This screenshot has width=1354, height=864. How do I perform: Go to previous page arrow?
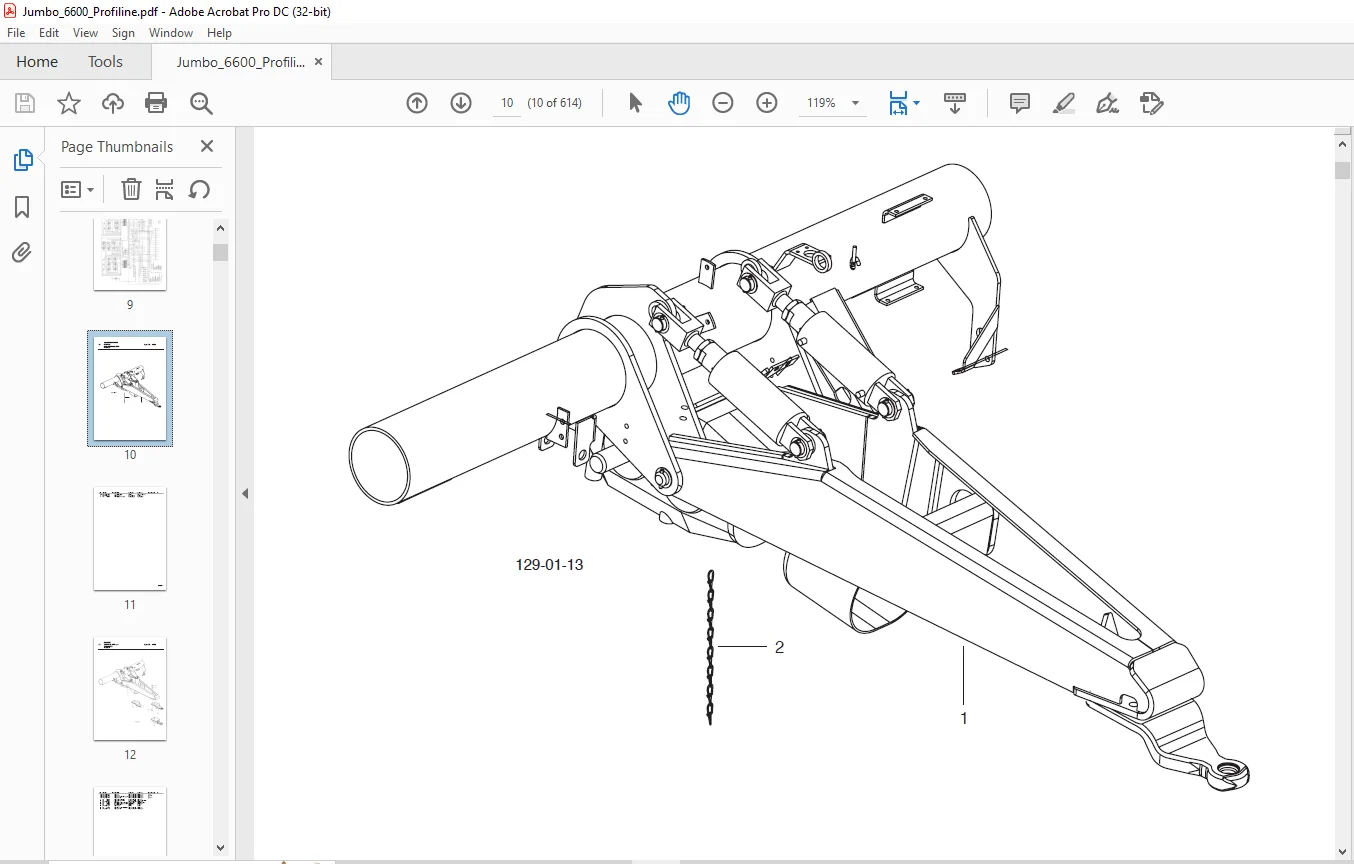[417, 103]
